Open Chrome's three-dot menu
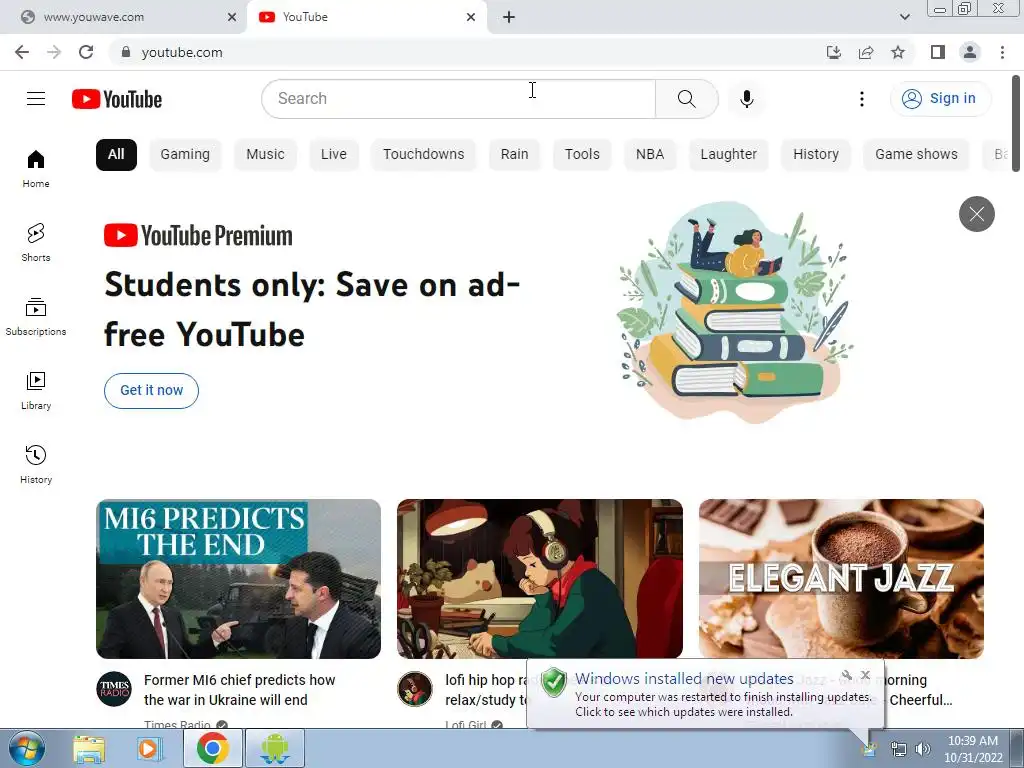Image resolution: width=1024 pixels, height=768 pixels. 1002,52
